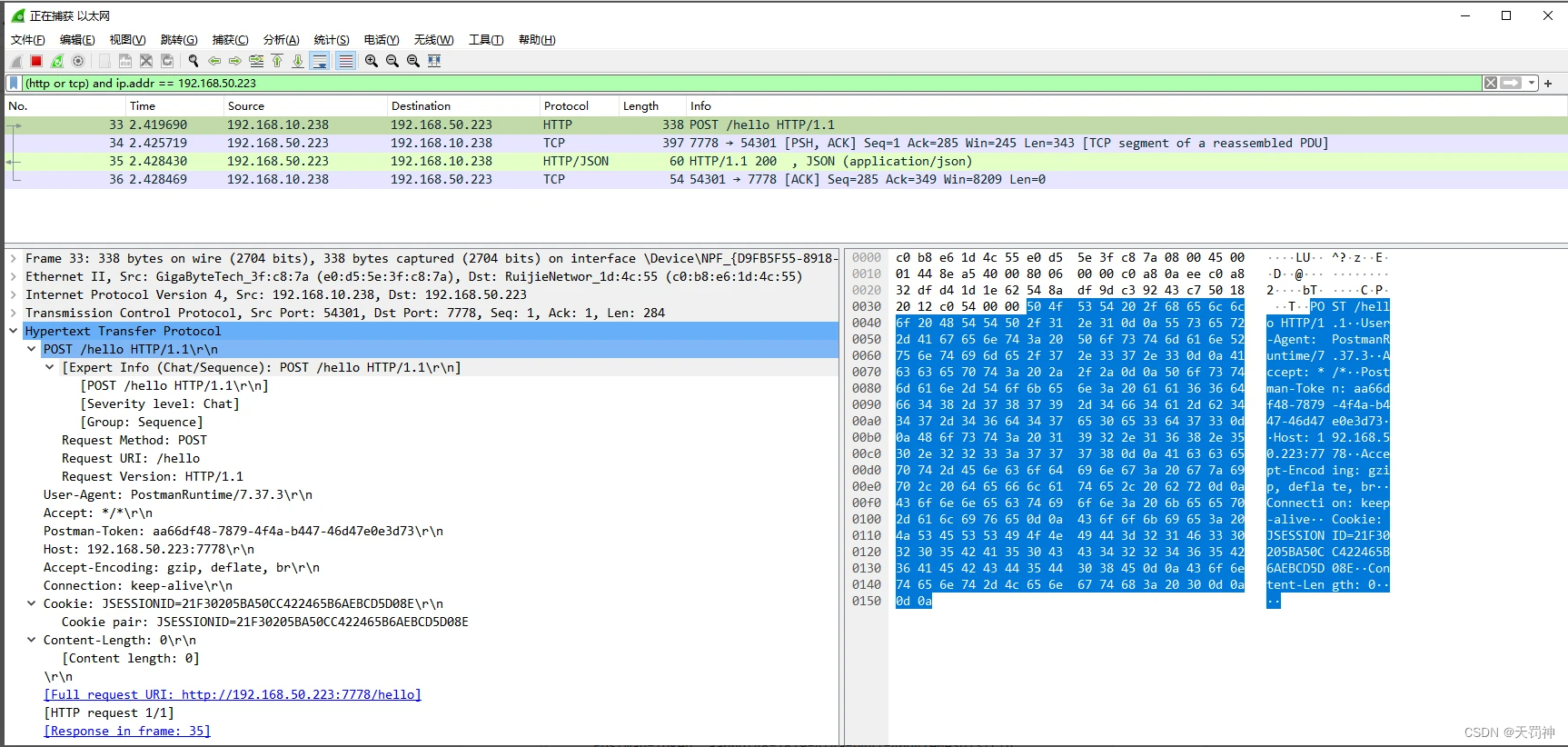This screenshot has height=747, width=1568.
Task: Open capture options gear icon
Action: (x=78, y=61)
